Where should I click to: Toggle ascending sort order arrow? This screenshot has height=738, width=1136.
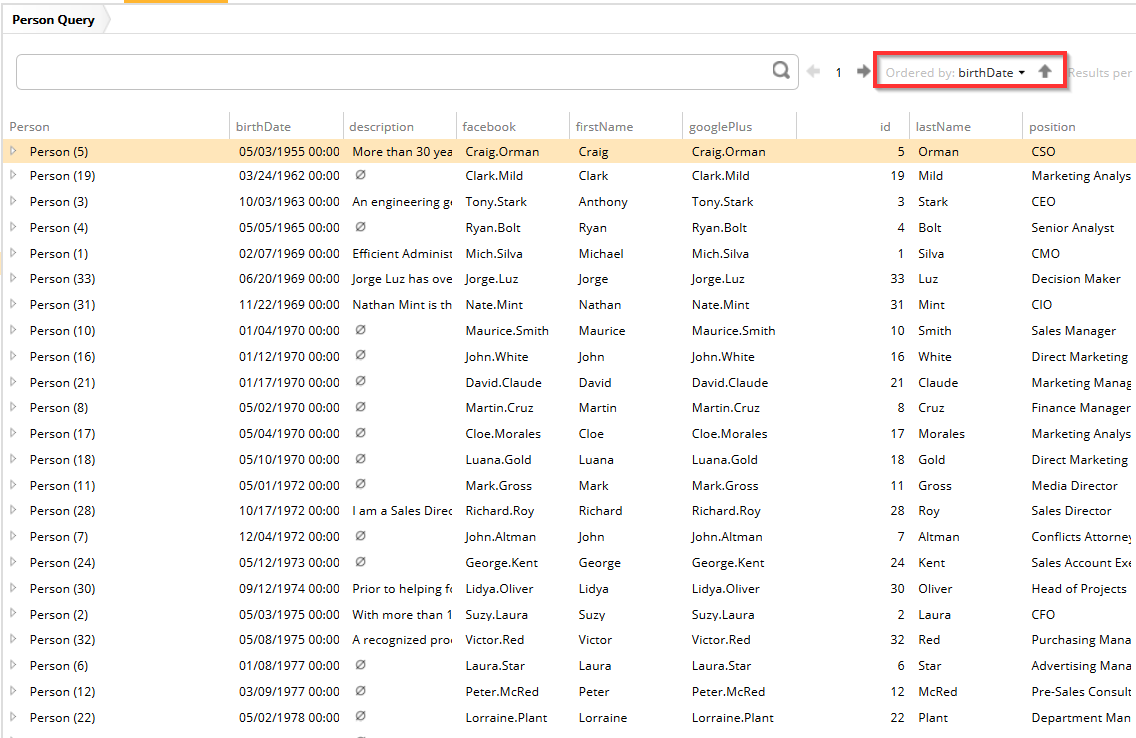pos(1045,72)
